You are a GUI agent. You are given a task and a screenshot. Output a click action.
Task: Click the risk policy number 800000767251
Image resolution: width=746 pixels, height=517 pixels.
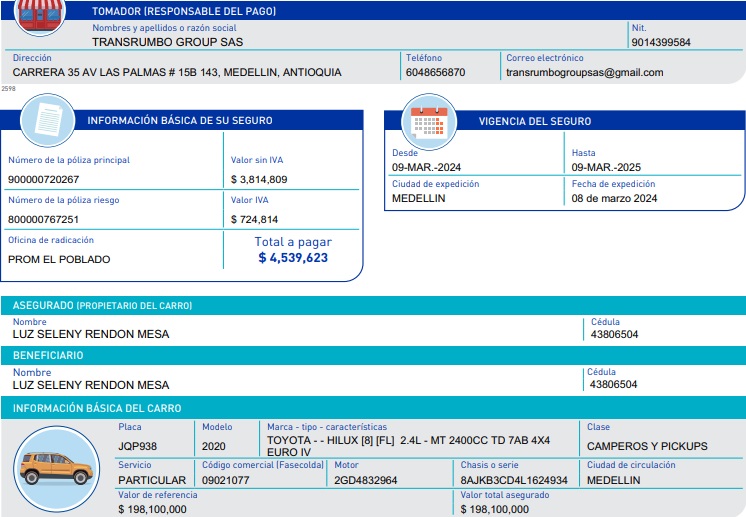tap(43, 219)
